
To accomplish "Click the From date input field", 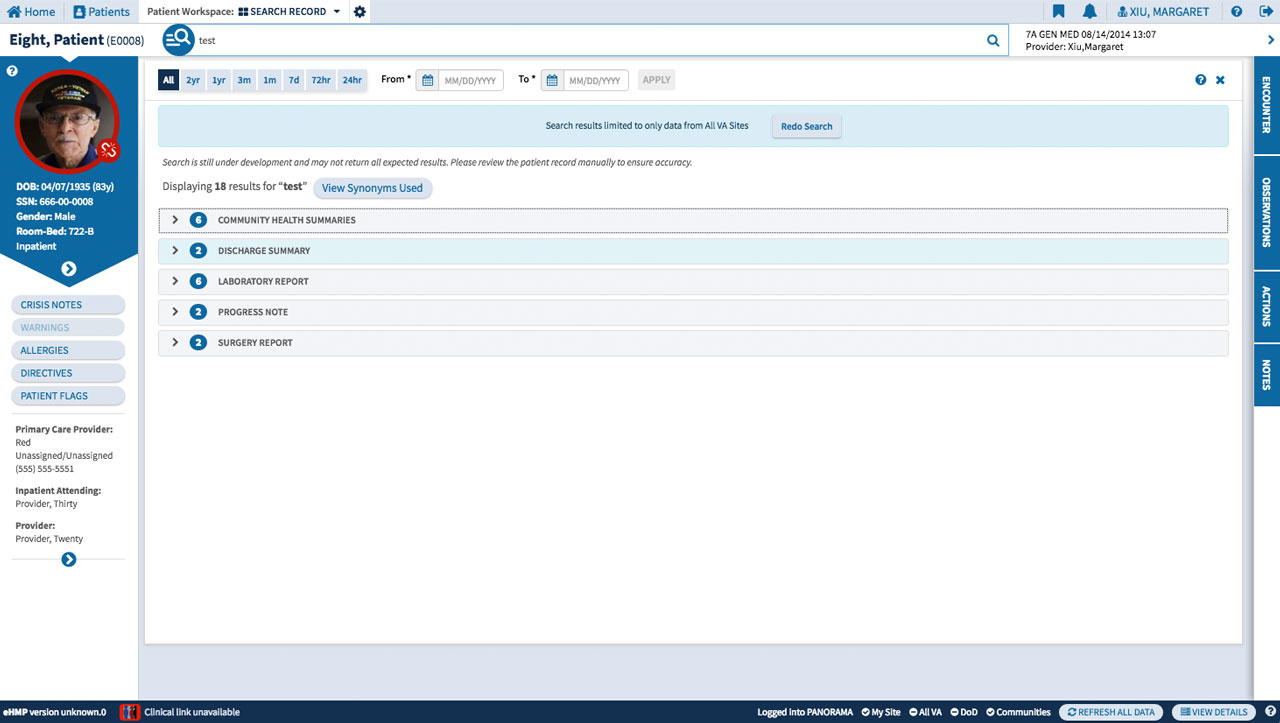I will pyautogui.click(x=471, y=80).
